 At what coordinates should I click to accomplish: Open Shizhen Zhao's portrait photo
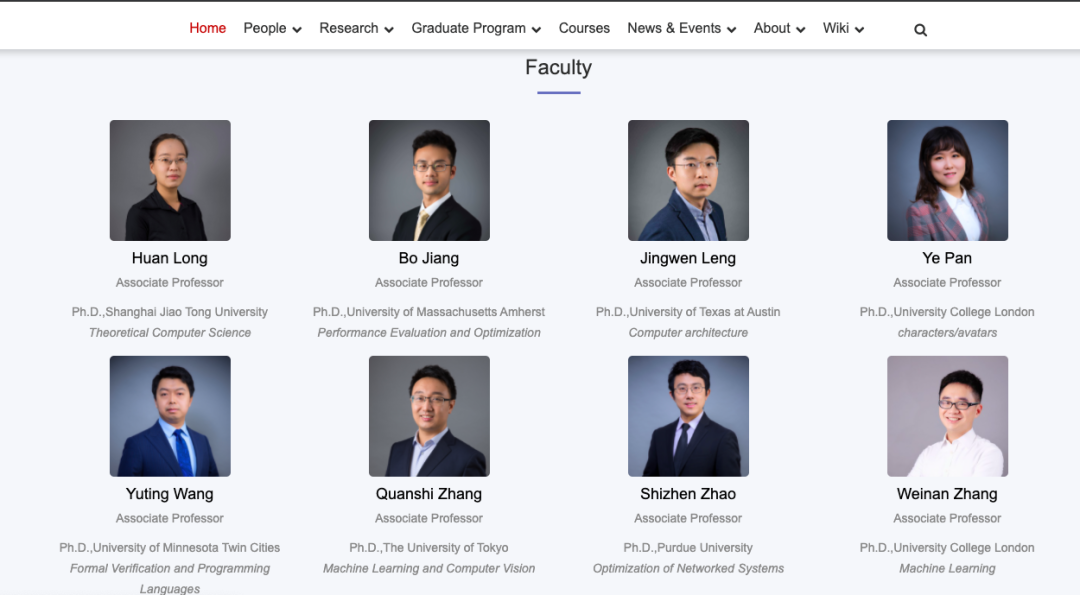(x=688, y=416)
